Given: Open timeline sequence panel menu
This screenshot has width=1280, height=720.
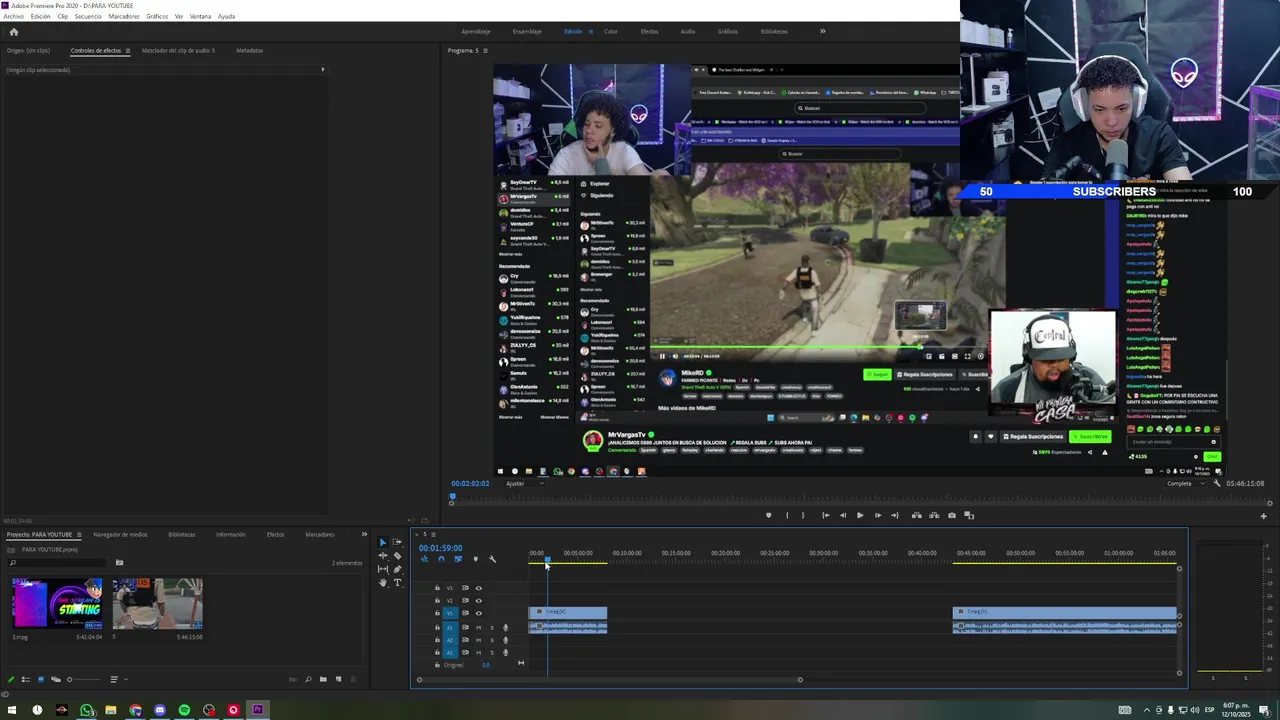Looking at the screenshot, I should tap(434, 534).
